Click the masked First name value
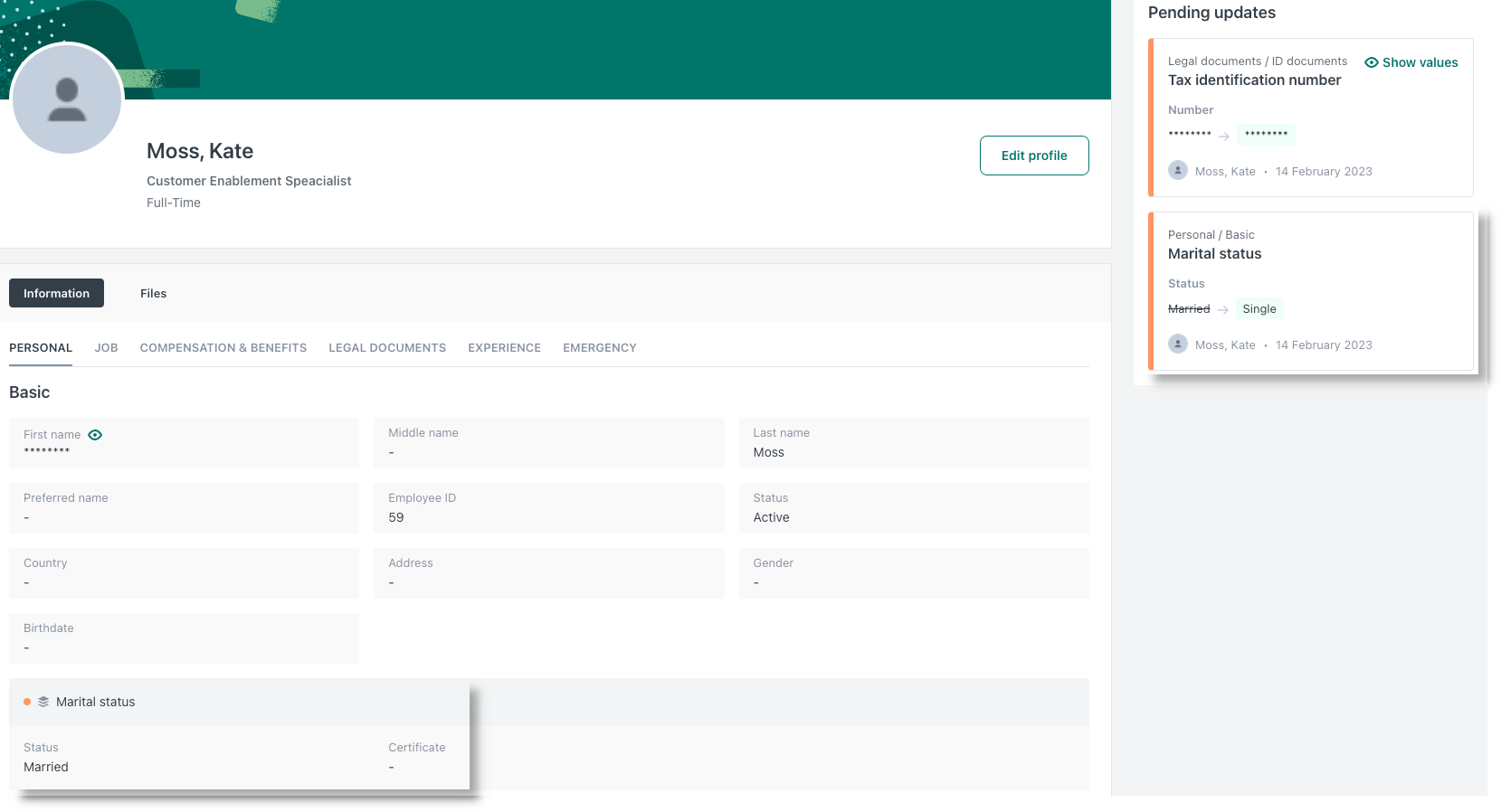The height and width of the screenshot is (812, 1501). pyautogui.click(x=46, y=451)
